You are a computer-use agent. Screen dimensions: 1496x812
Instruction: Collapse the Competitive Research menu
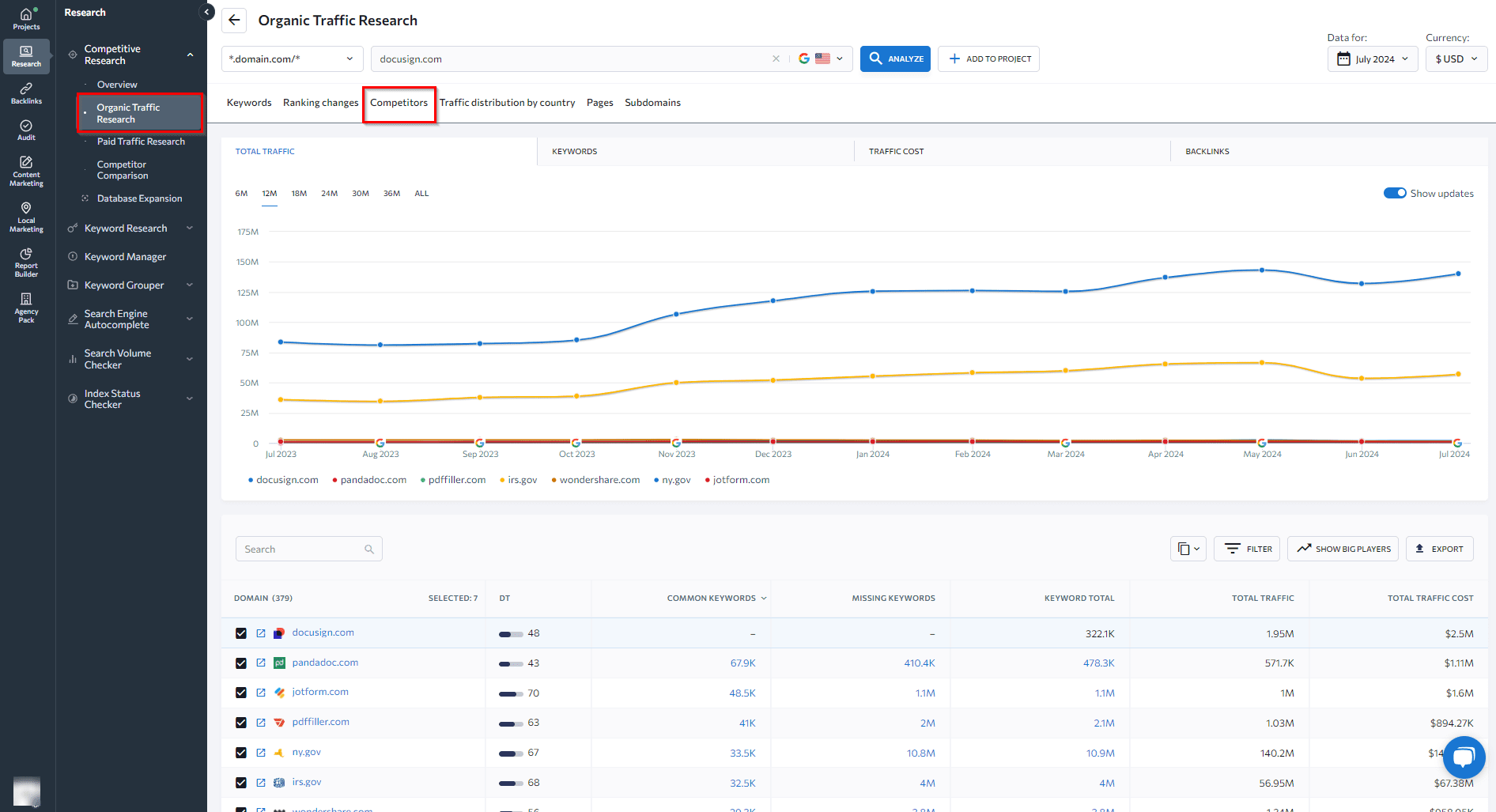click(190, 55)
